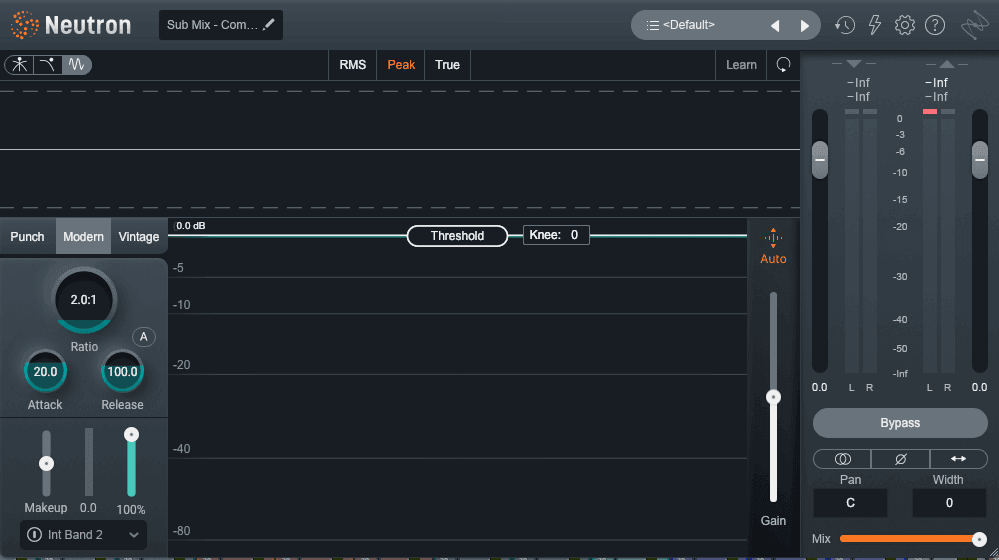The height and width of the screenshot is (560, 999).
Task: Open the undo history icon
Action: [x=845, y=25]
